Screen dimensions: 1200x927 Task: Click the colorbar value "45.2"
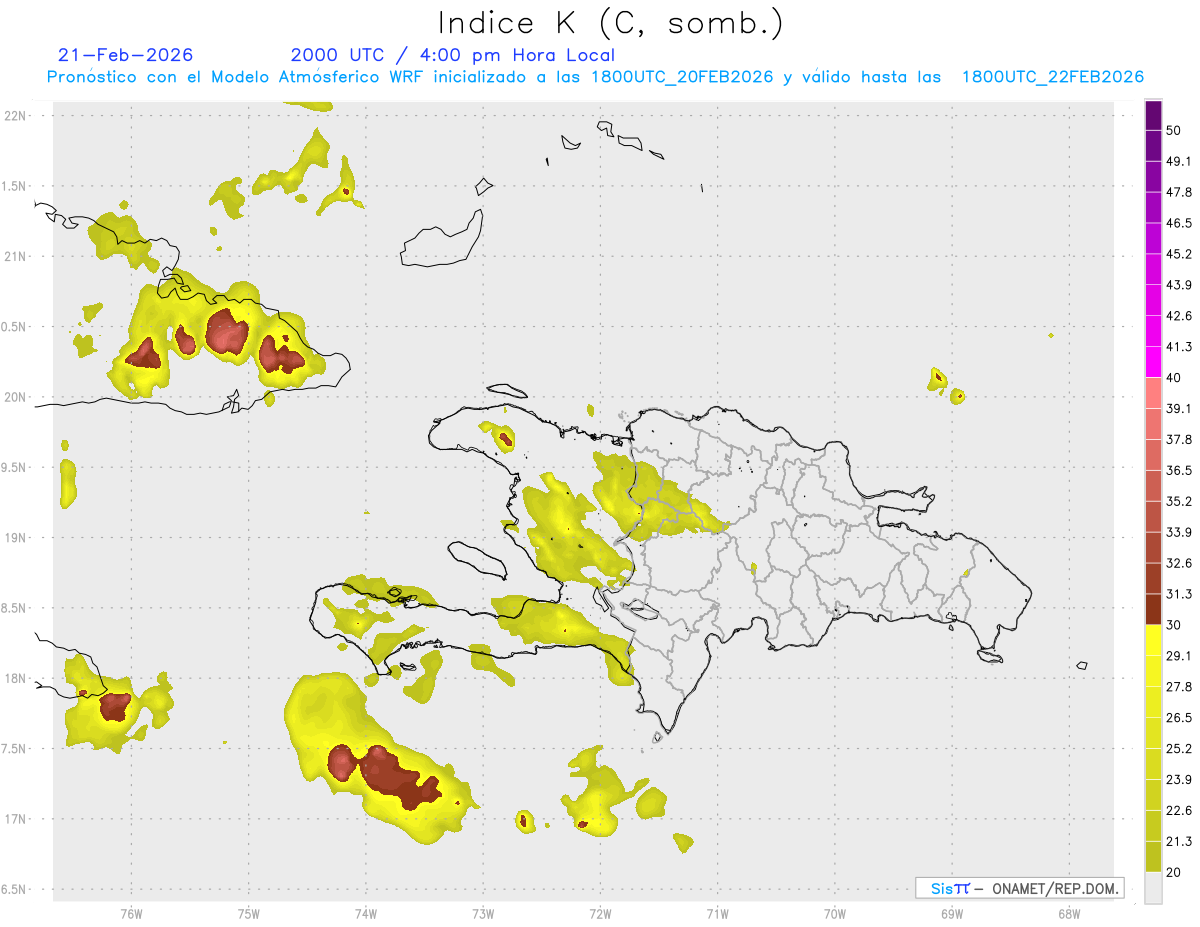pyautogui.click(x=1179, y=254)
